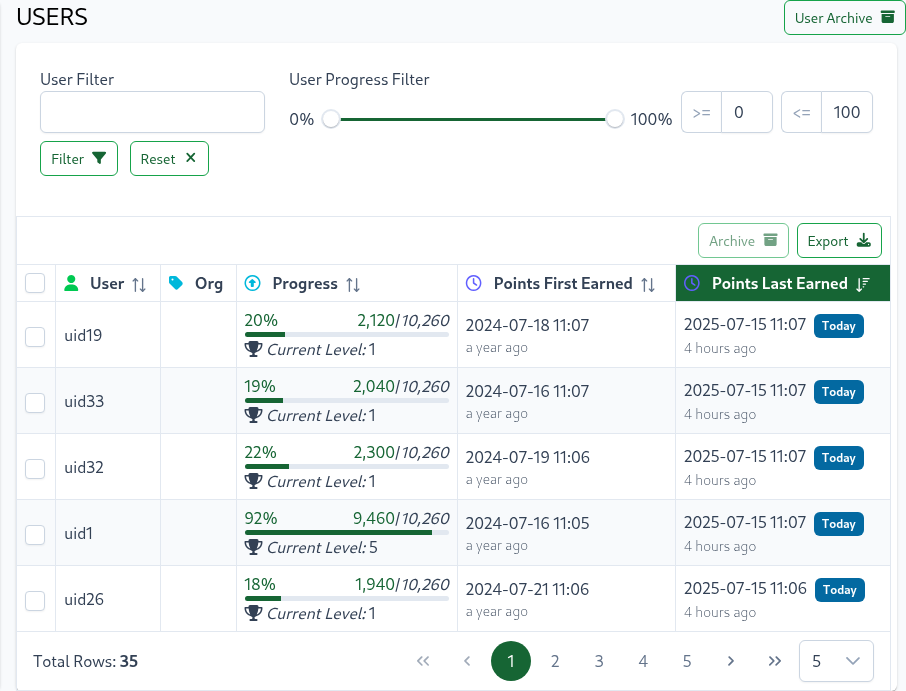Click the Points First Earned clock icon
Image resolution: width=906 pixels, height=691 pixels.
pos(474,283)
